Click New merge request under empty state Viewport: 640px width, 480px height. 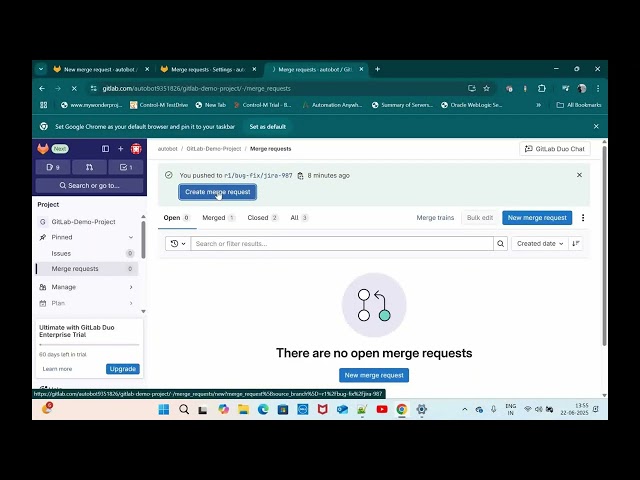(x=374, y=376)
